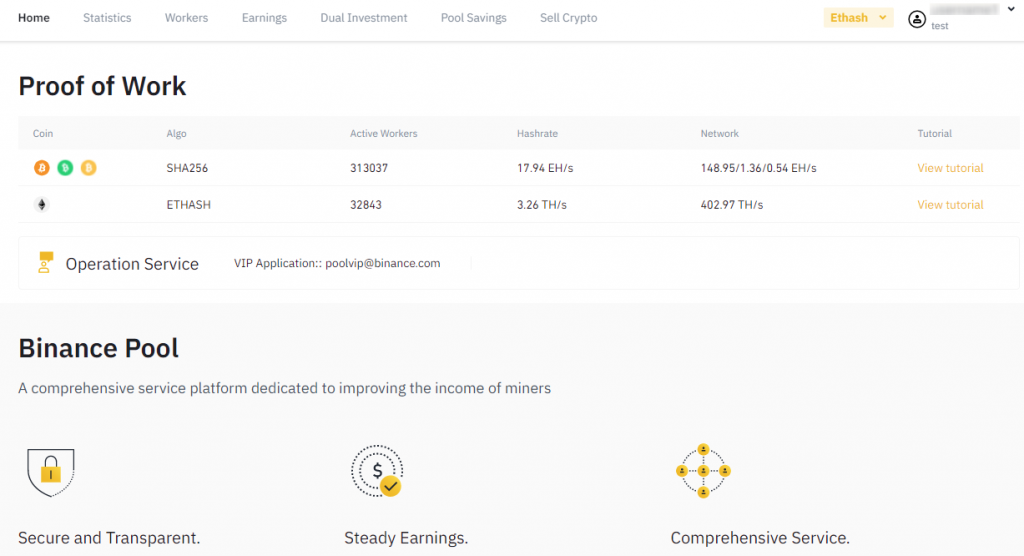View tutorial for ETHASH mining
This screenshot has width=1024, height=556.
click(x=950, y=205)
